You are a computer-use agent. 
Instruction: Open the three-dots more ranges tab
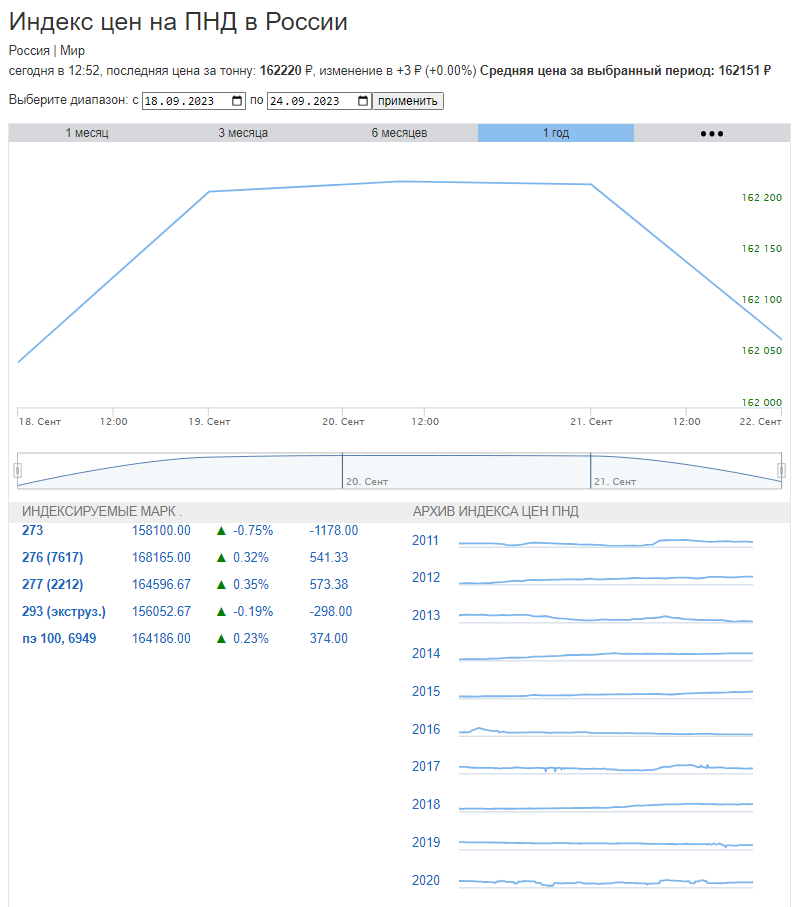coord(712,133)
